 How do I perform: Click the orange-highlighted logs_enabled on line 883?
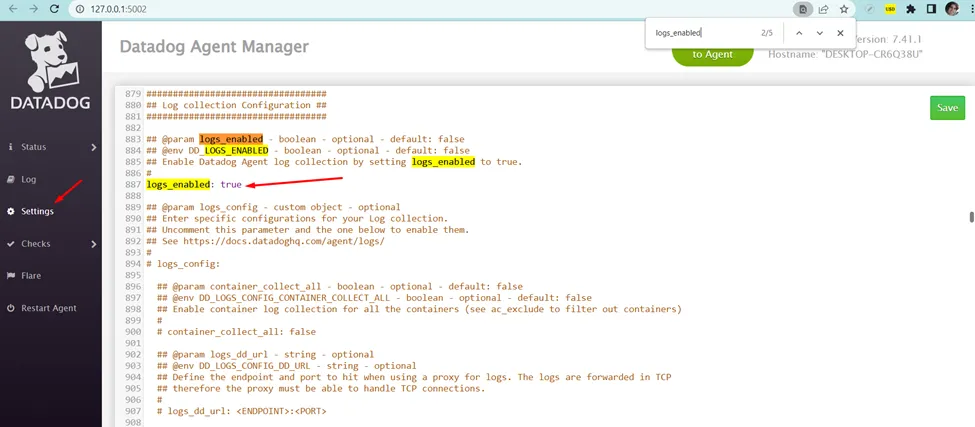pos(231,139)
